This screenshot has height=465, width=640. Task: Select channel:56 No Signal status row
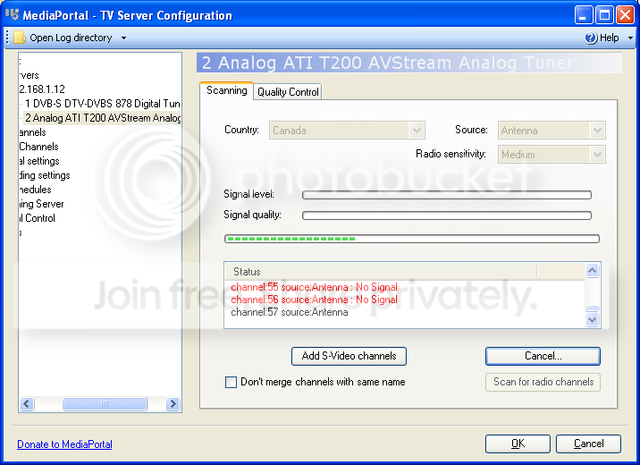pyautogui.click(x=314, y=300)
